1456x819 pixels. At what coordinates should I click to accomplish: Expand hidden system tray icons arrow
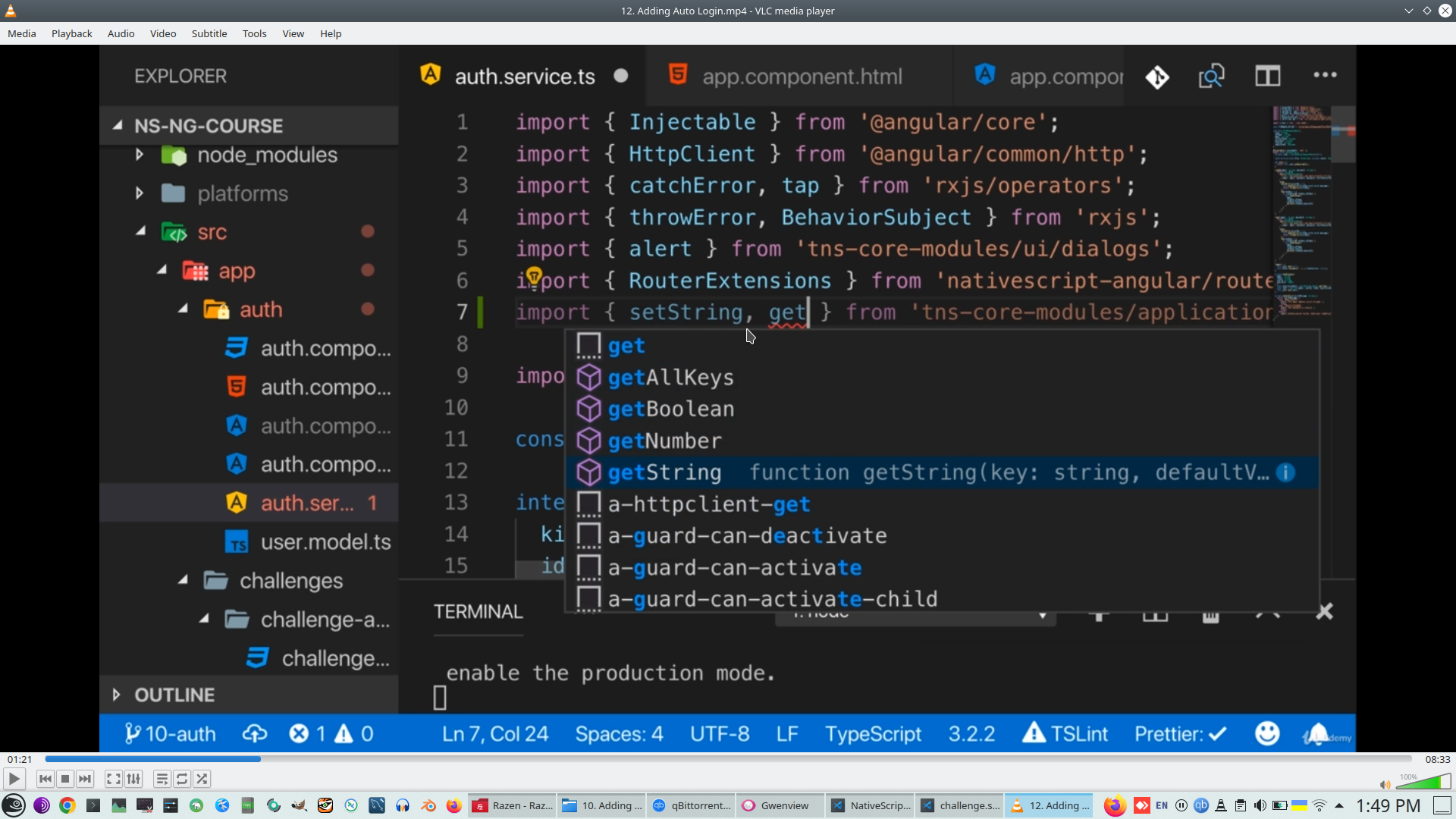pos(1339,805)
